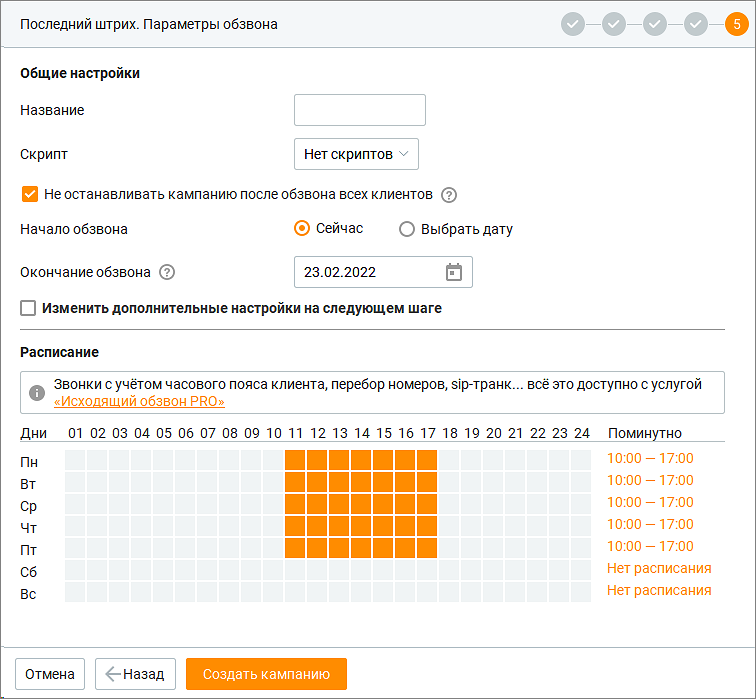
Task: Uncheck 'Не останавливать кампанию' checkbox
Action: 29,194
